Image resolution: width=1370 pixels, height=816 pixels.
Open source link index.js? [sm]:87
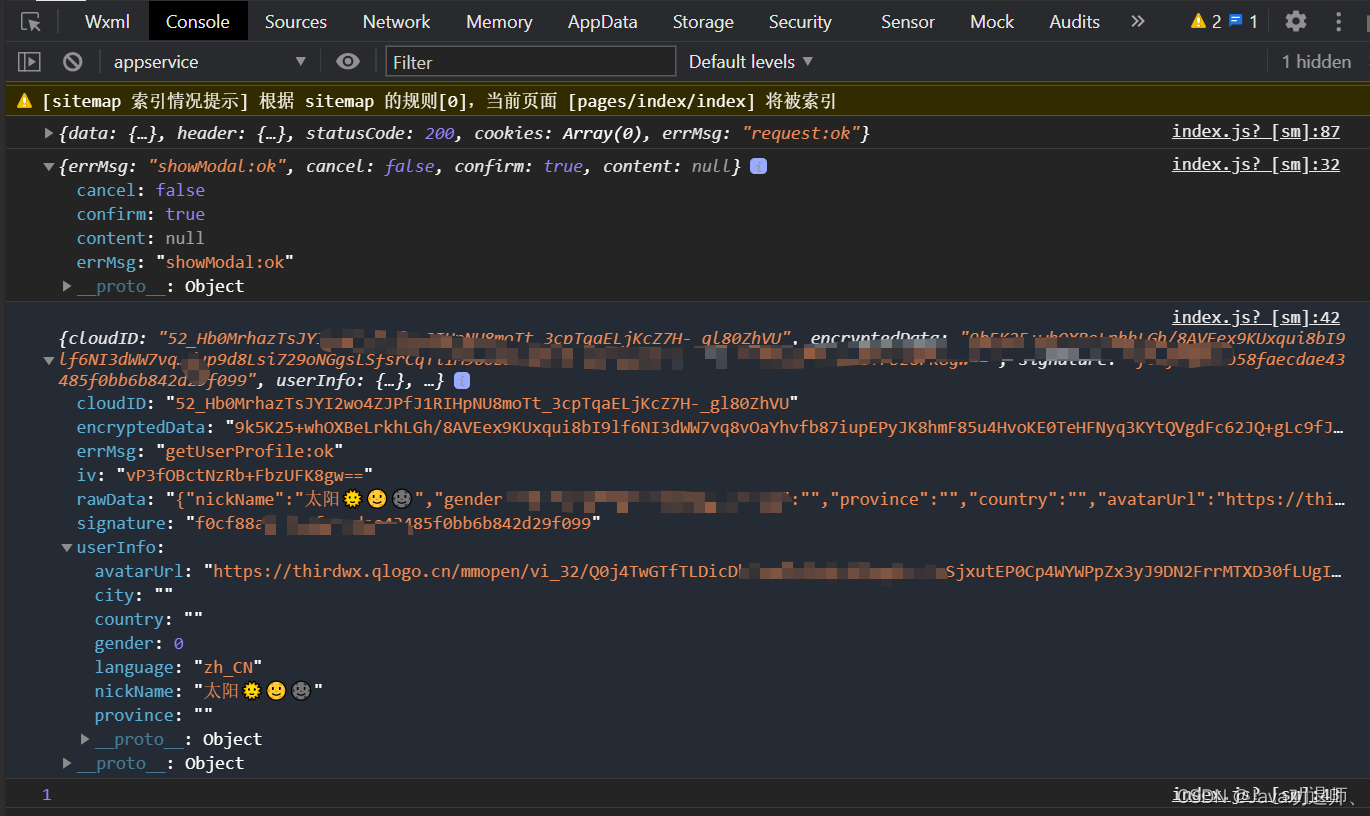click(x=1255, y=130)
